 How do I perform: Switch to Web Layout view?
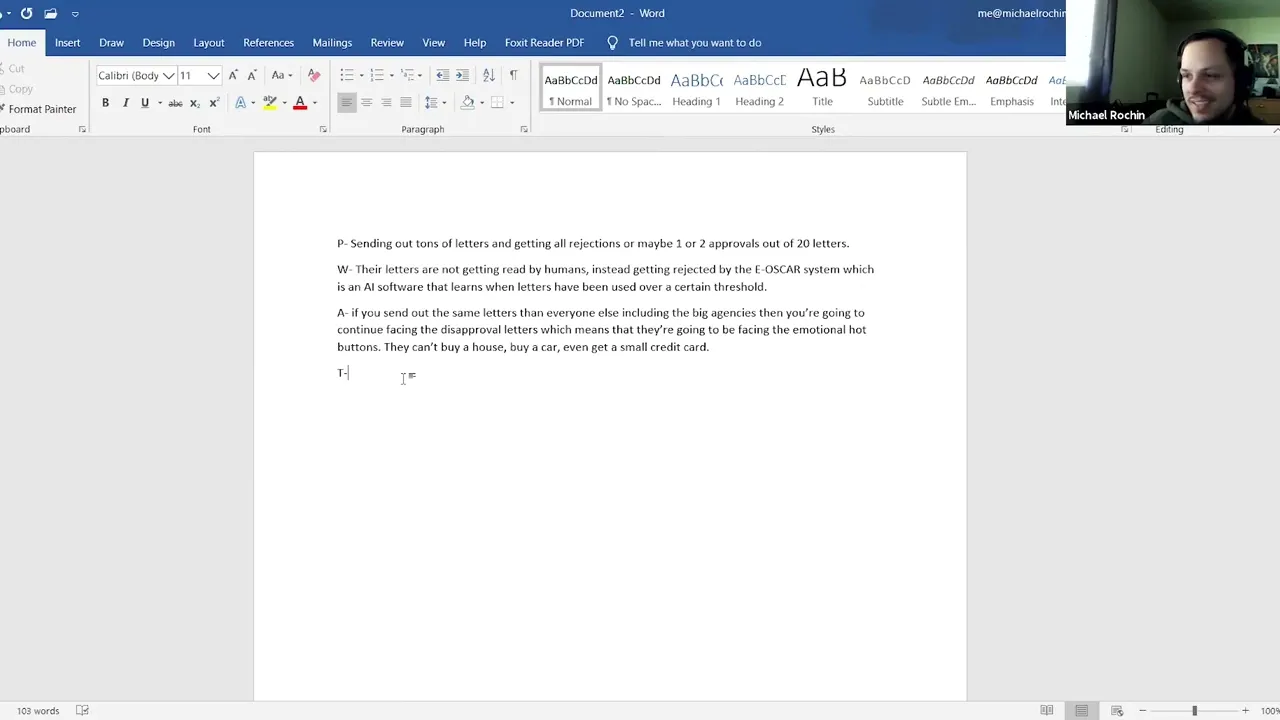1117,711
